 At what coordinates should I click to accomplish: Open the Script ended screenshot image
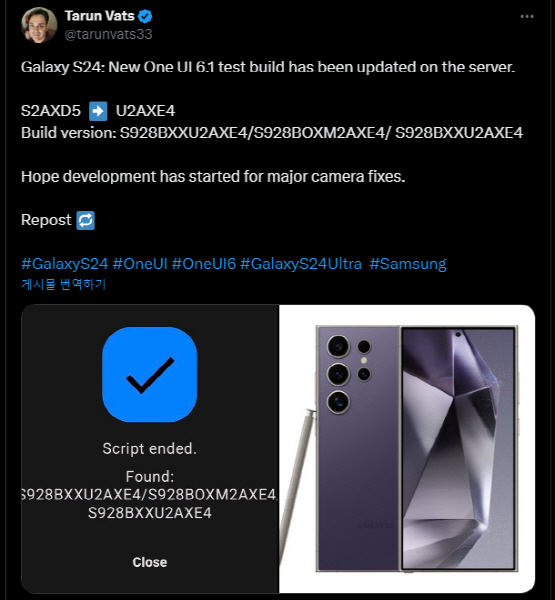point(150,449)
